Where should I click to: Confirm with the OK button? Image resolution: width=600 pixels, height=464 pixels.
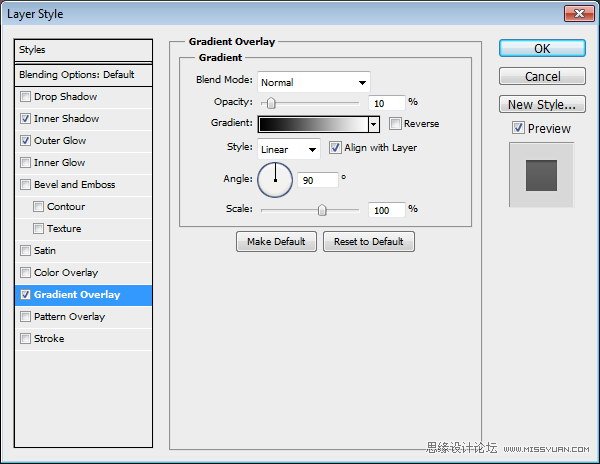coord(542,49)
